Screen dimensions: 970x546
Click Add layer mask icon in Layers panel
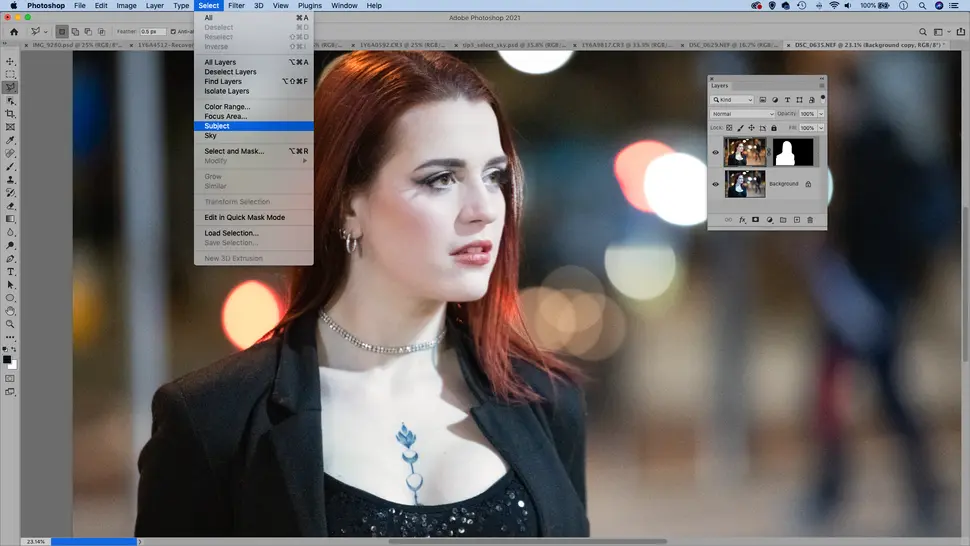tap(755, 220)
